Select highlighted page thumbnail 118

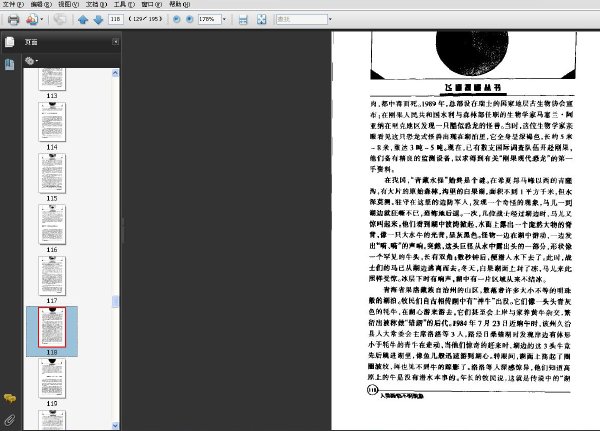coord(52,327)
